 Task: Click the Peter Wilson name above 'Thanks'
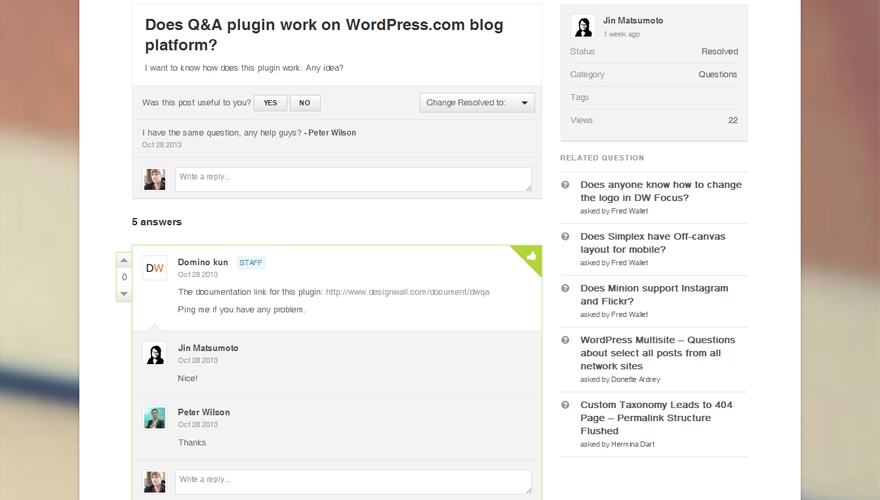(204, 412)
